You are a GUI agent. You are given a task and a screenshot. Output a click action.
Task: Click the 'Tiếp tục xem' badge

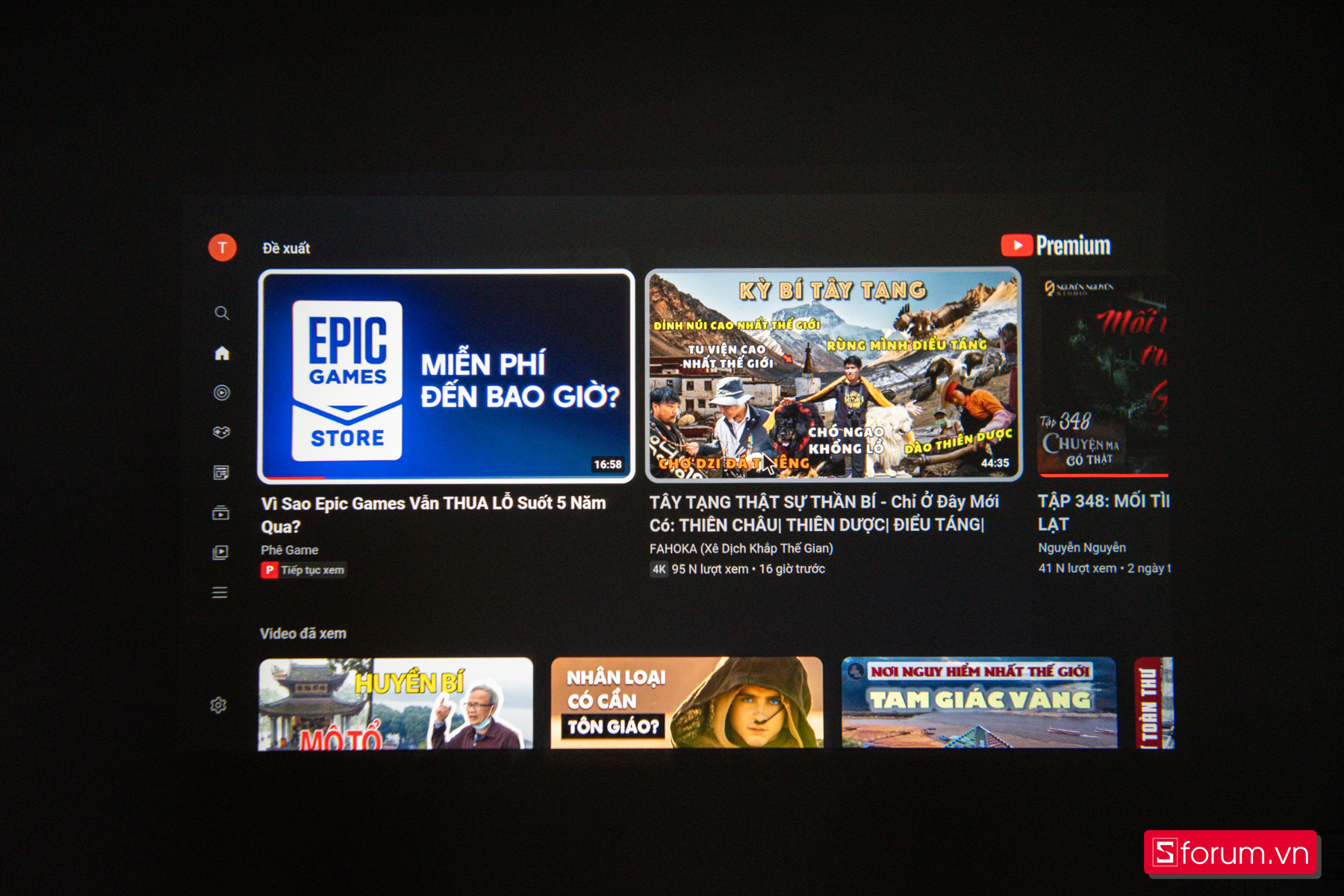(304, 570)
